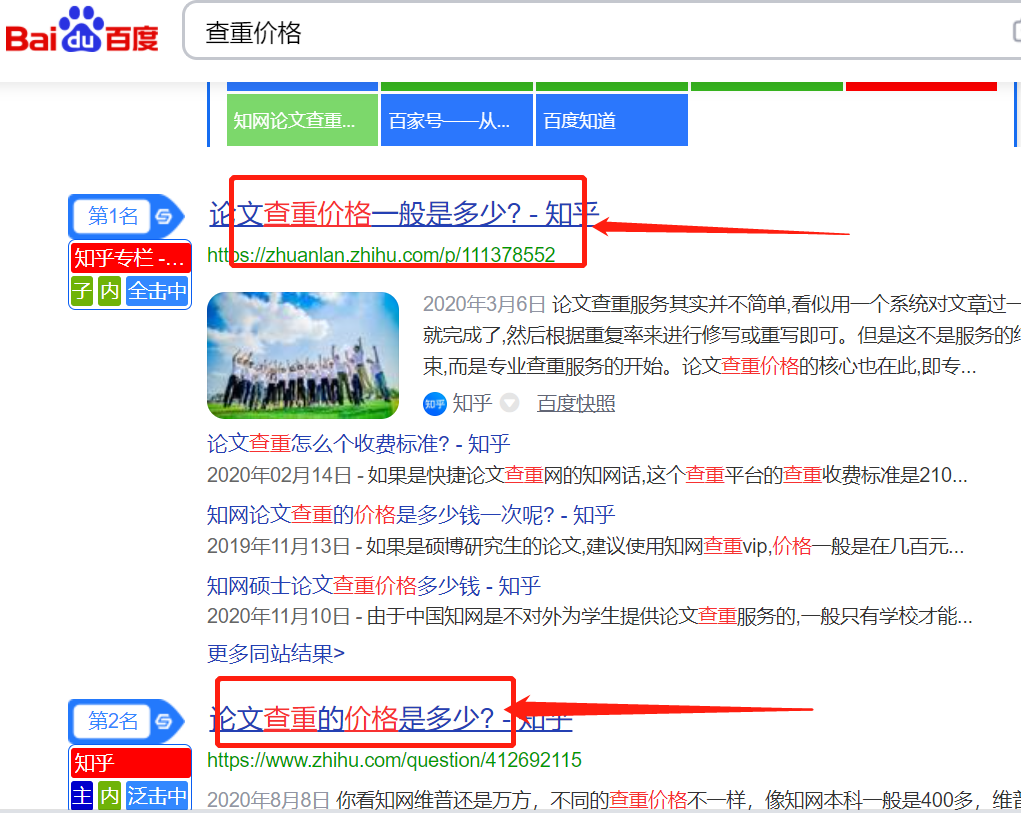Select the 知网论文查重 green block
This screenshot has width=1021, height=813.
coord(302,120)
